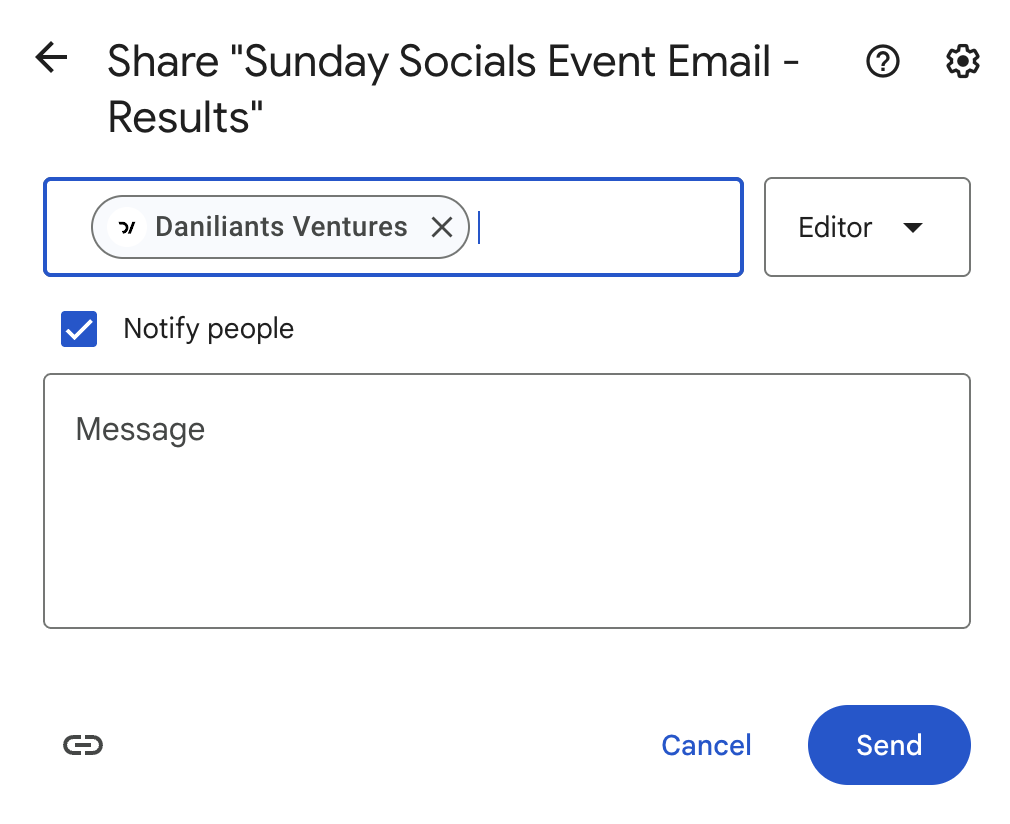
Task: Toggle notifications via 'Notify people' label
Action: pos(208,329)
